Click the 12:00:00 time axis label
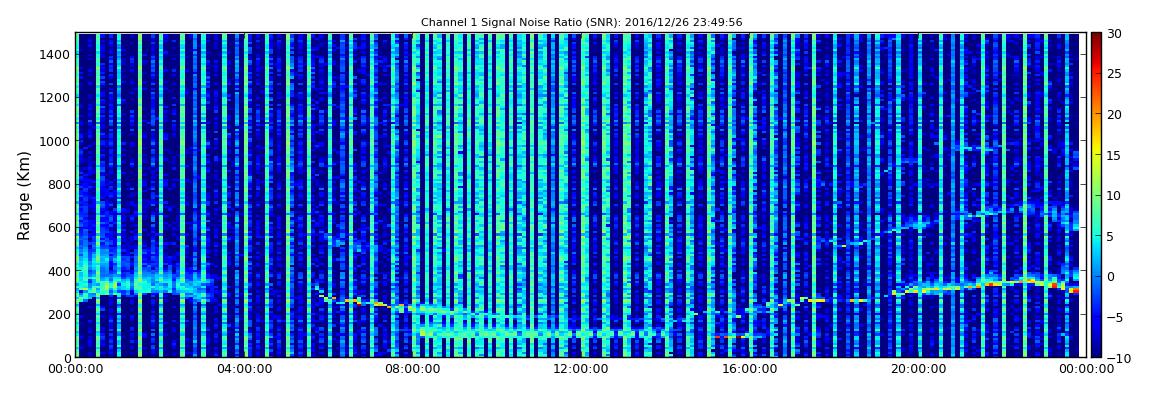The height and width of the screenshot is (407, 1150). click(x=579, y=370)
